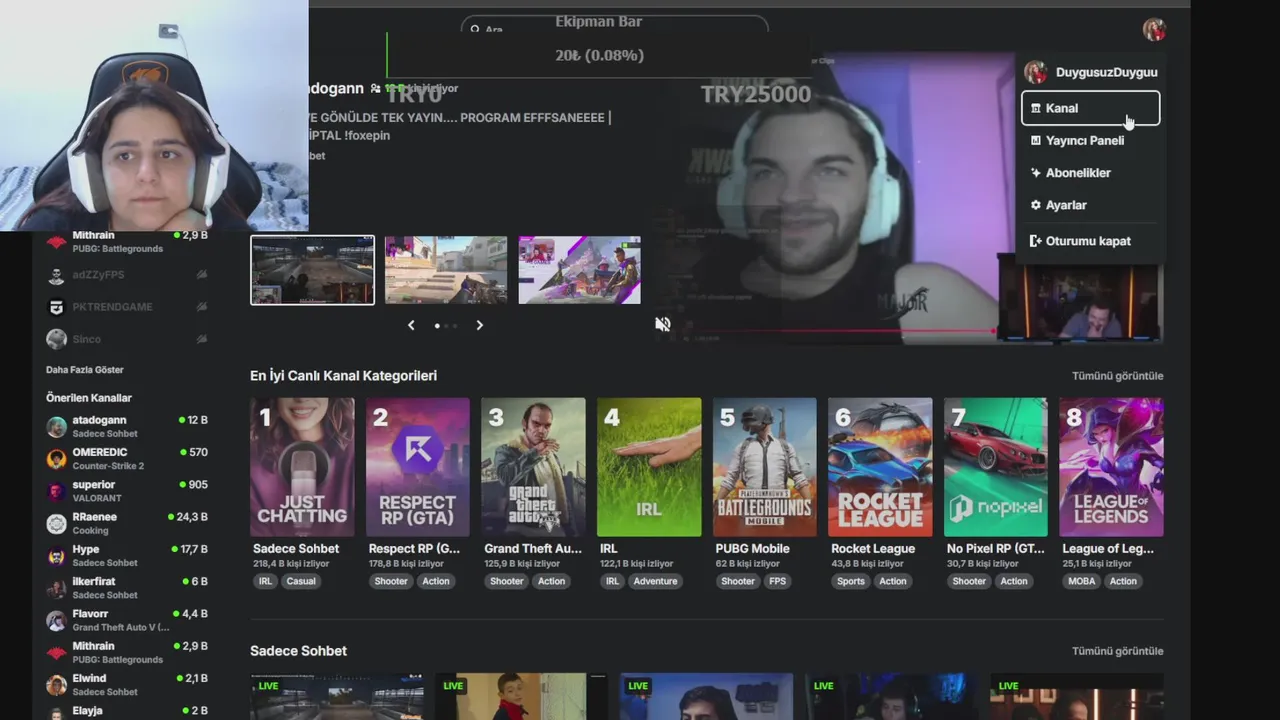The width and height of the screenshot is (1280, 720).
Task: Click the Sinco offline channel avatar
Action: coord(57,339)
